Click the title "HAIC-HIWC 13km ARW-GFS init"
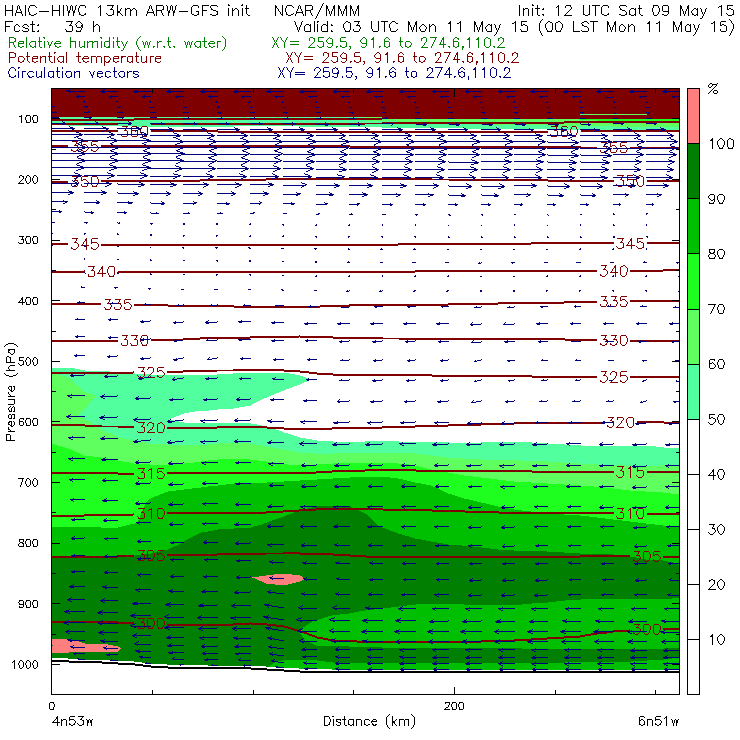Image resolution: width=740 pixels, height=740 pixels. pos(126,10)
